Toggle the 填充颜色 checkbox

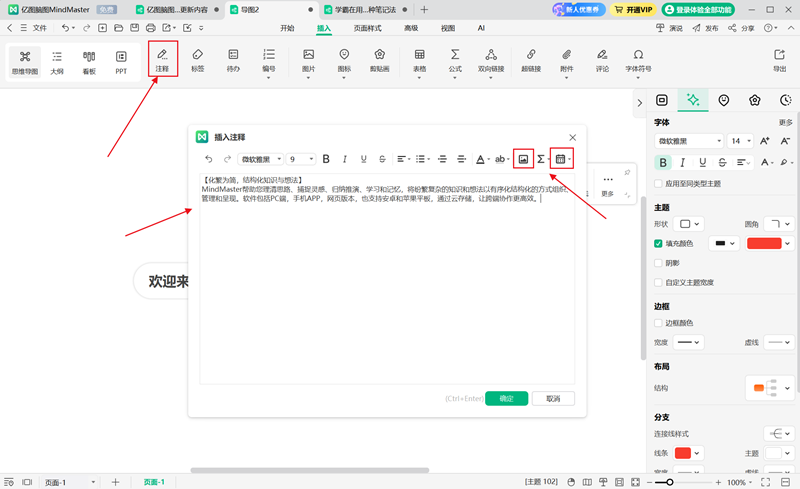tap(658, 243)
